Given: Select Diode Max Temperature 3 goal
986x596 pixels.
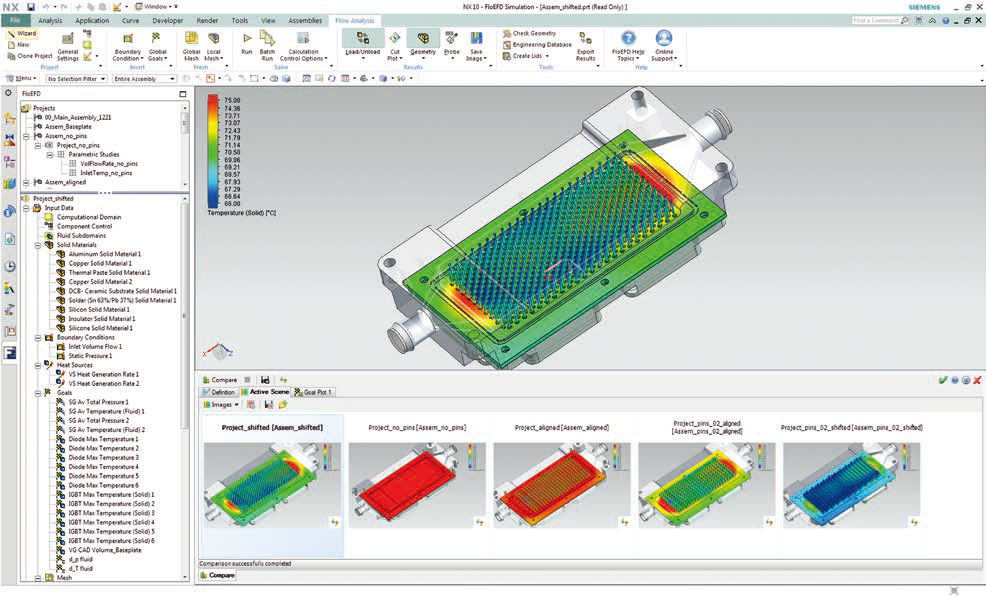Looking at the screenshot, I should point(103,458).
